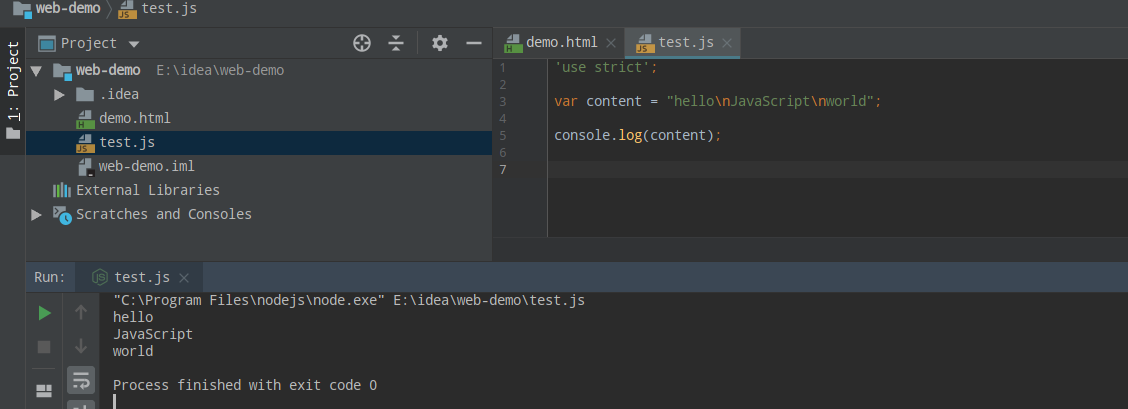Switch to demo.html editor tab
The height and width of the screenshot is (409, 1128).
click(x=561, y=42)
